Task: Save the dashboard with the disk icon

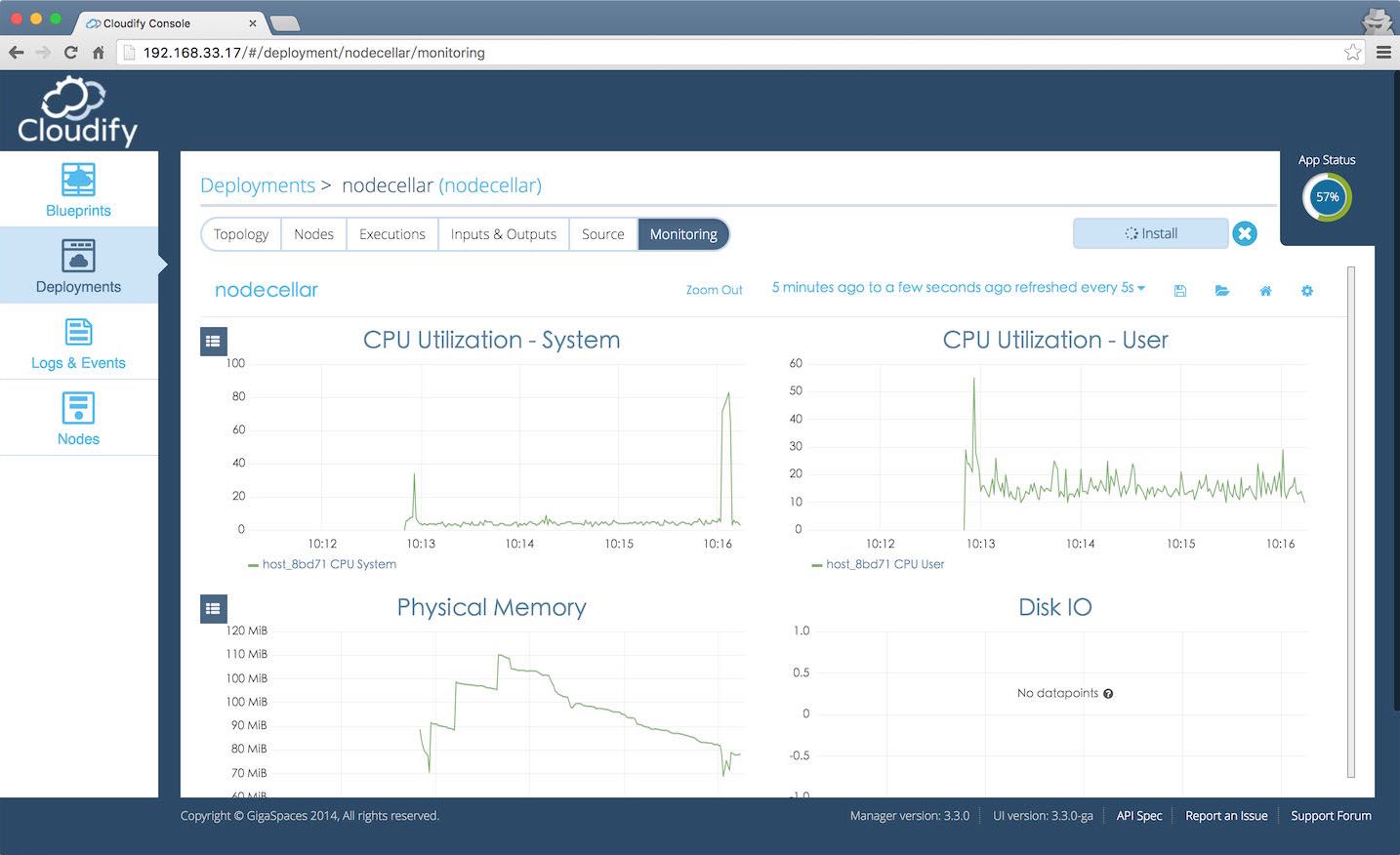Action: click(1179, 291)
